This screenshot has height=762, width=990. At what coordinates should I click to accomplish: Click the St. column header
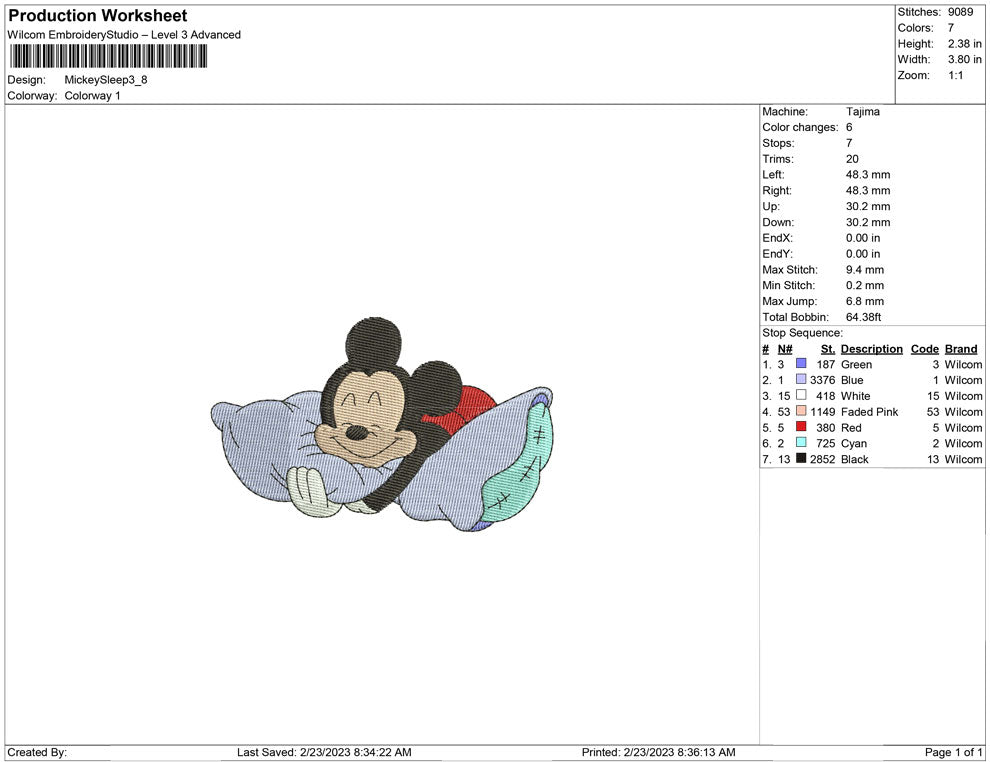coord(827,349)
